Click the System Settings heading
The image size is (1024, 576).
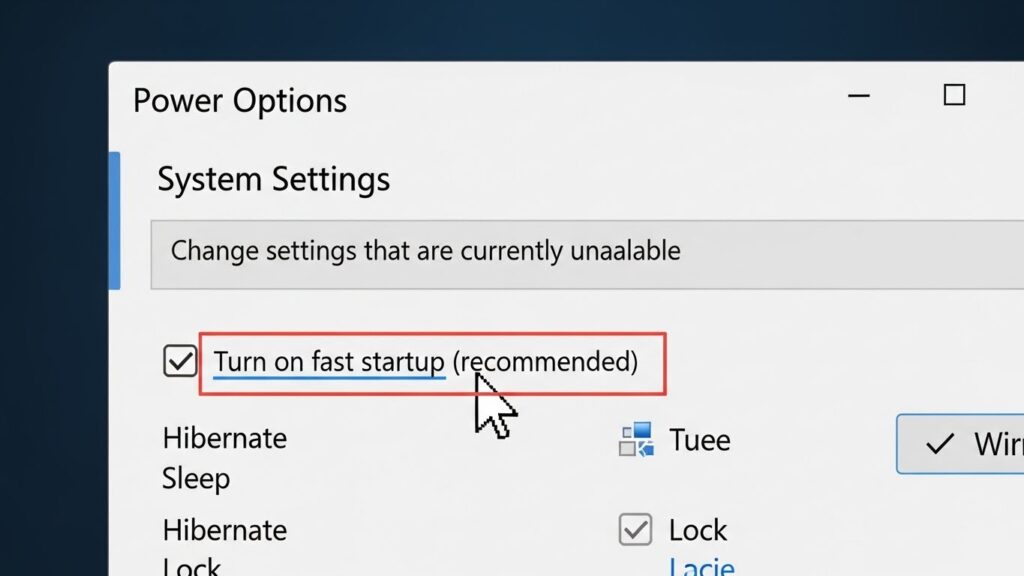point(273,180)
